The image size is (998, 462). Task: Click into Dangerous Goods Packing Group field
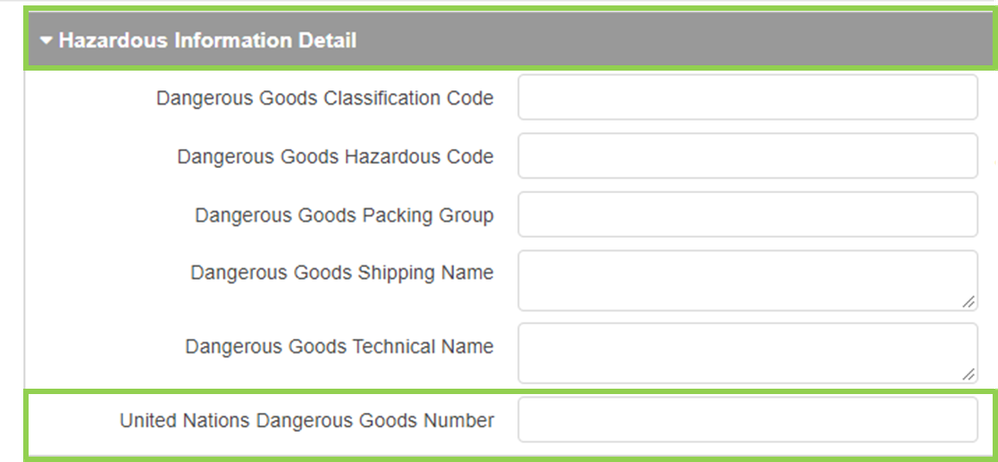pyautogui.click(x=747, y=215)
